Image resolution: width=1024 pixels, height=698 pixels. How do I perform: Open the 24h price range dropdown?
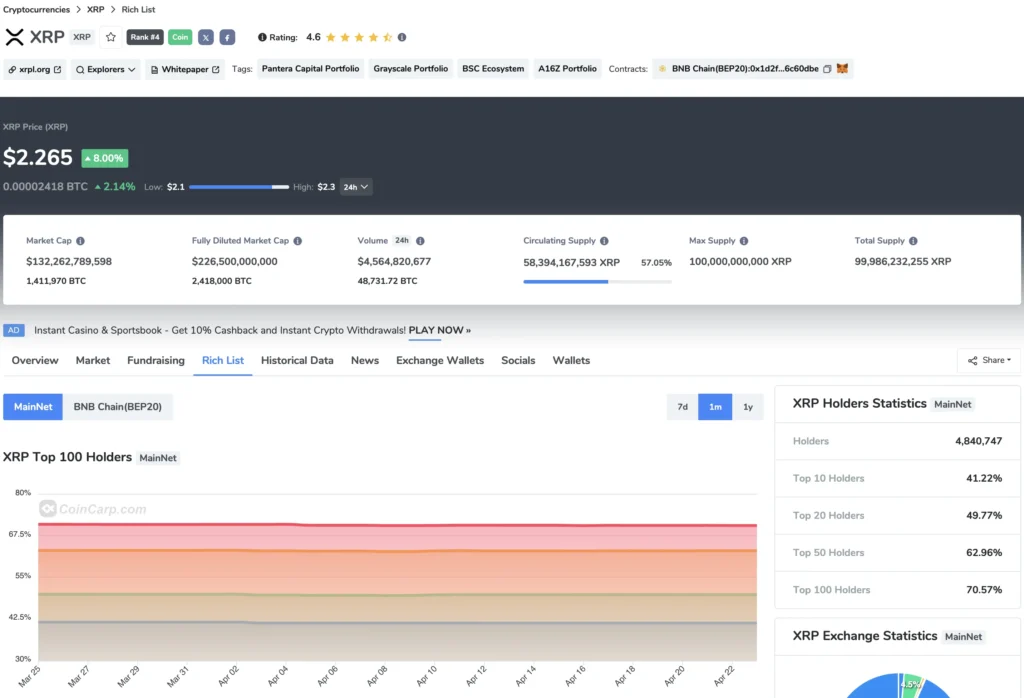[x=356, y=187]
